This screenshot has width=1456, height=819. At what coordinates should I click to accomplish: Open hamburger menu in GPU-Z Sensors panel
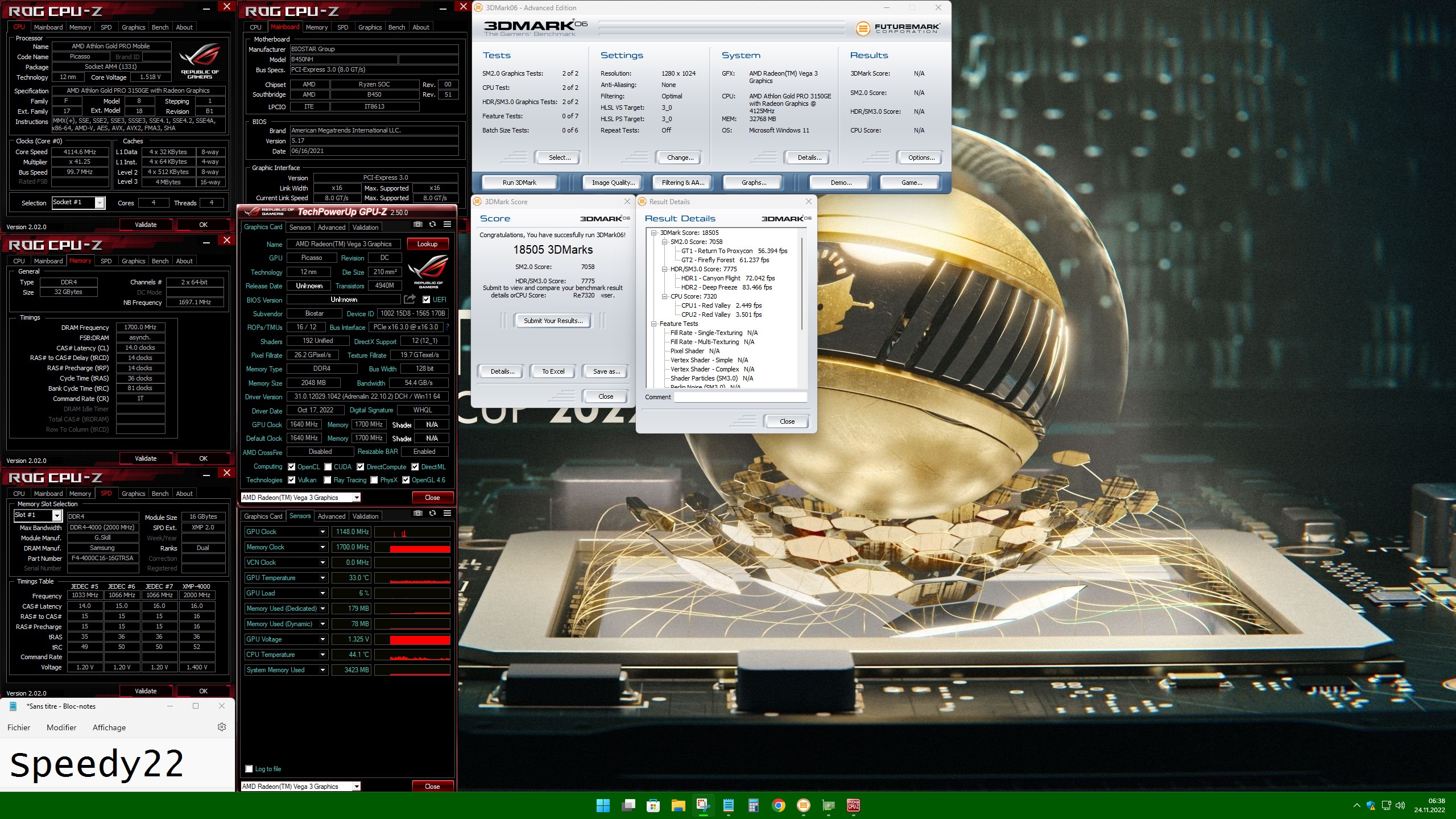point(447,514)
